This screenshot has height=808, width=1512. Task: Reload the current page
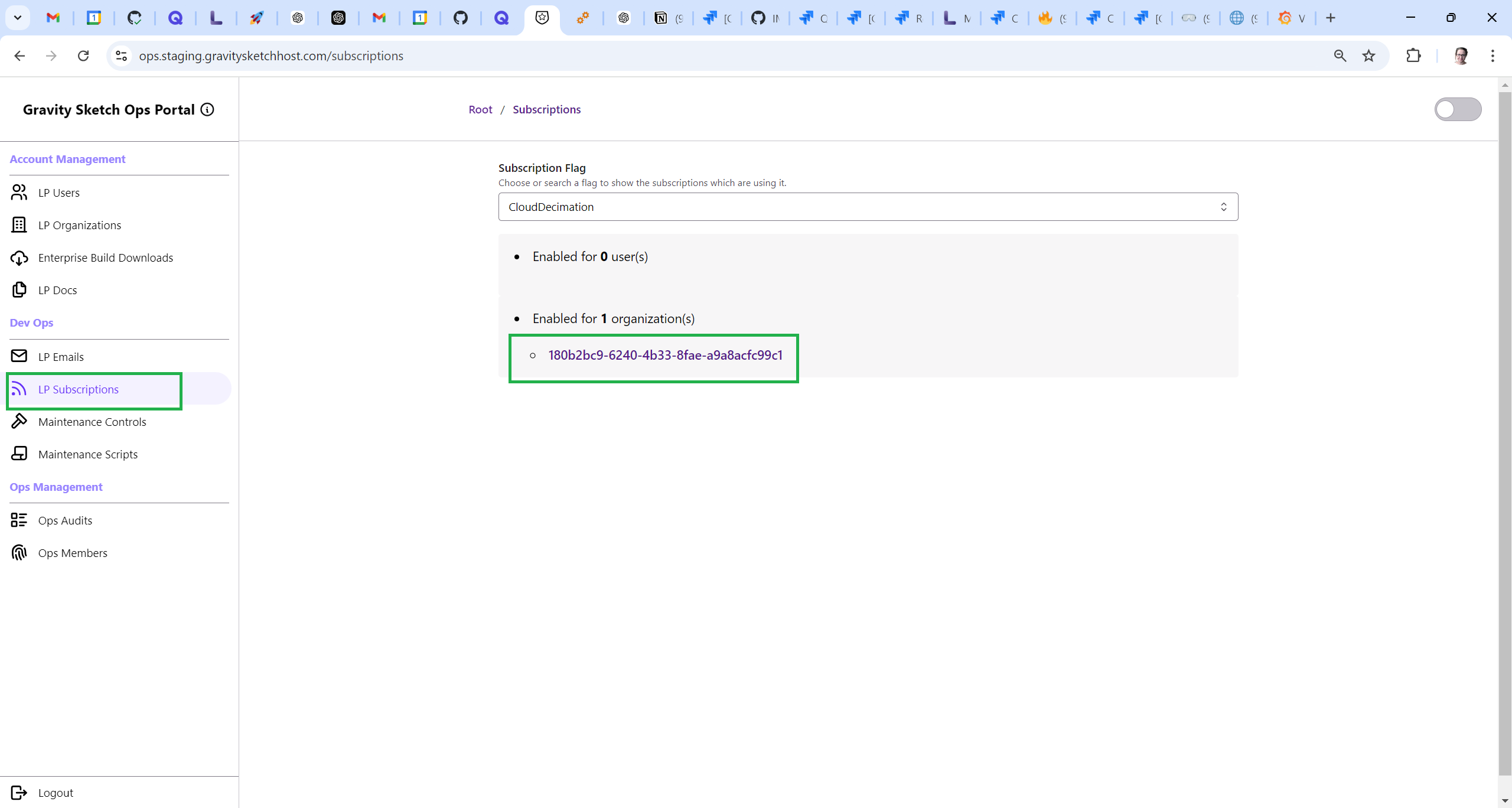click(x=83, y=56)
